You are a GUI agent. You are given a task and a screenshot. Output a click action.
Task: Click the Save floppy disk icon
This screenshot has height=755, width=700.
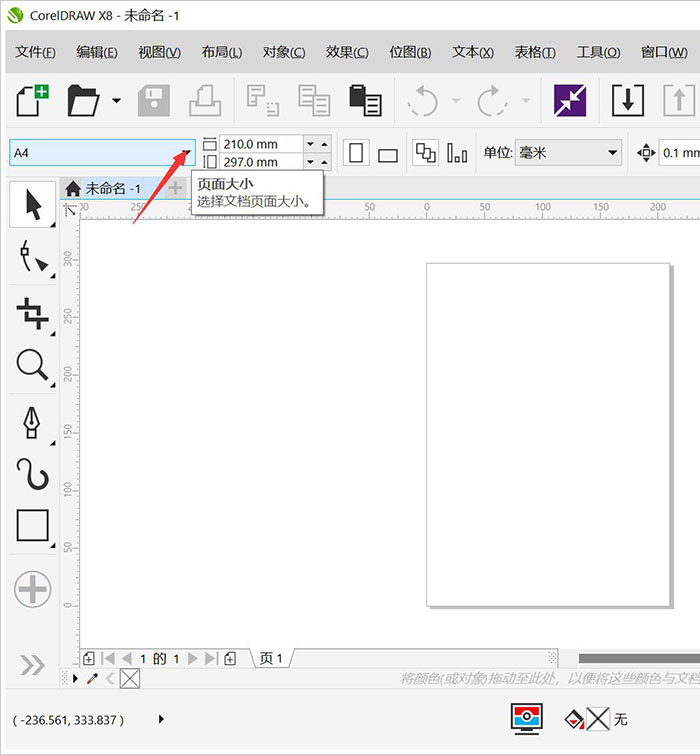(x=154, y=100)
